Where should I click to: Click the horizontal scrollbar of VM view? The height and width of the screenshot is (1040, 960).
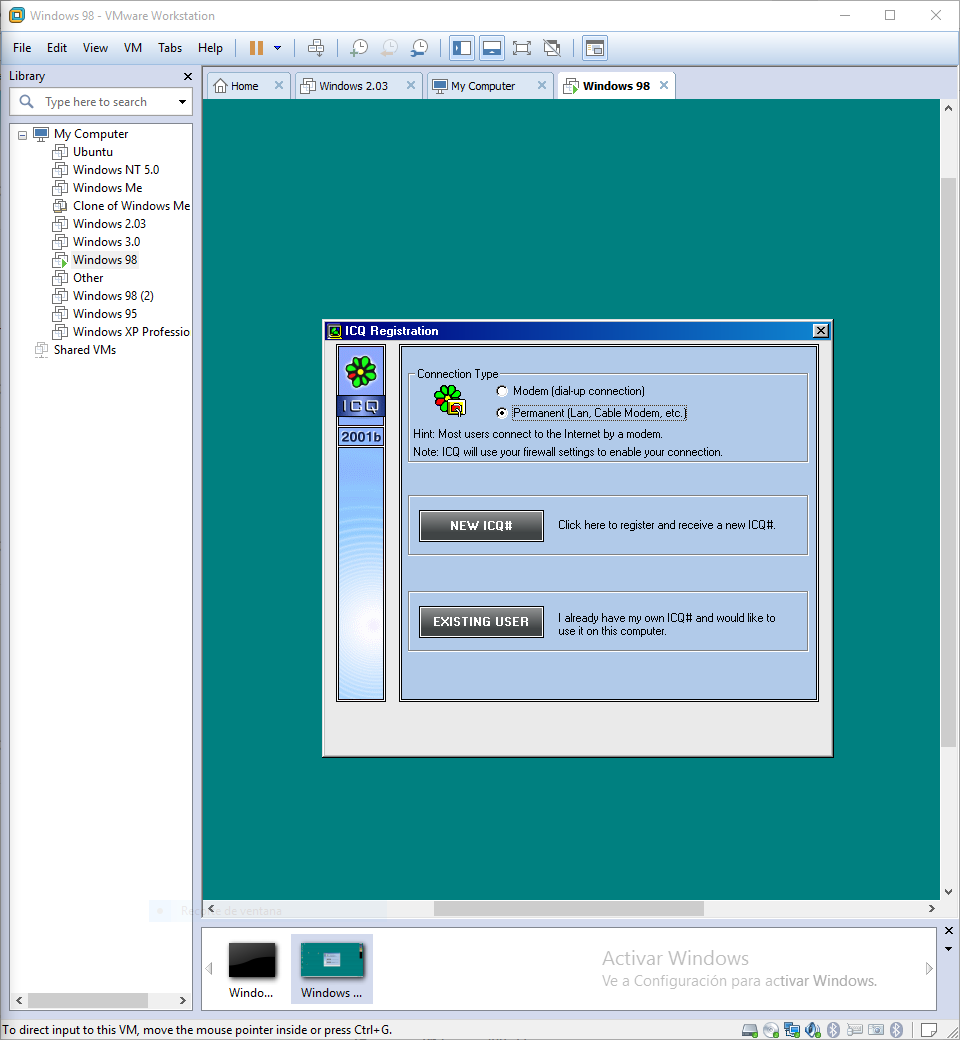pos(569,909)
